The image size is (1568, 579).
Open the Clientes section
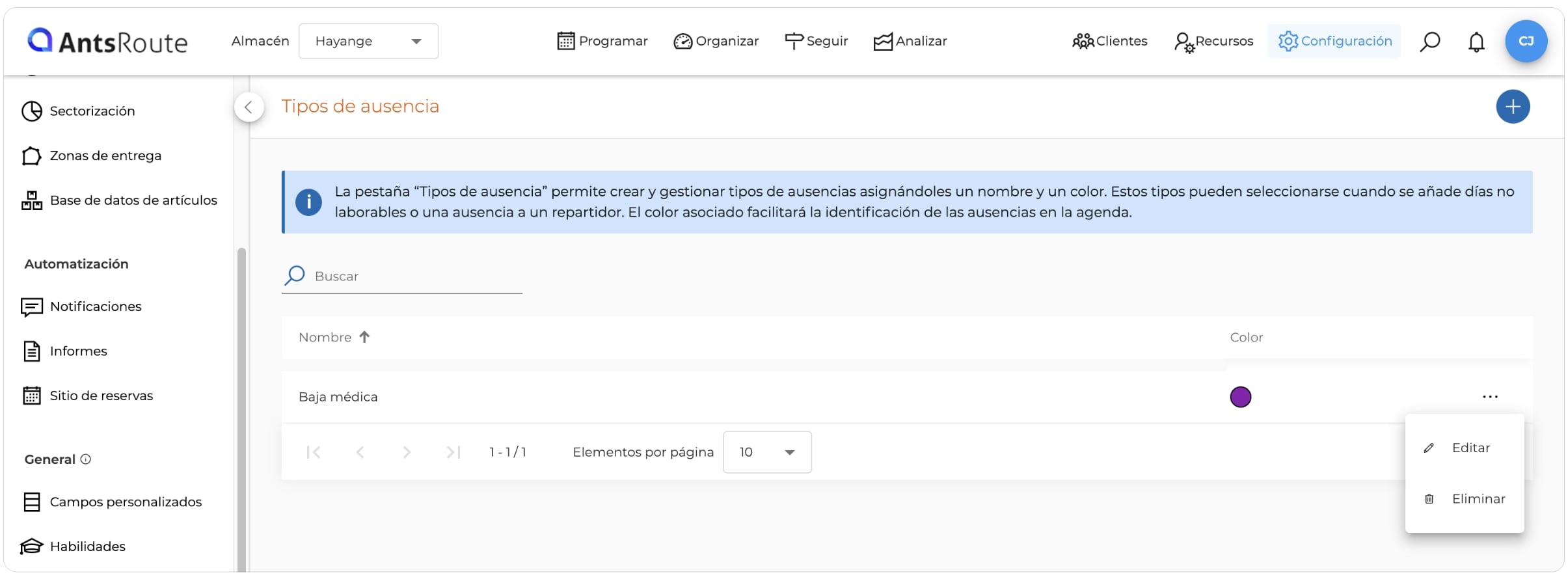coord(1110,41)
